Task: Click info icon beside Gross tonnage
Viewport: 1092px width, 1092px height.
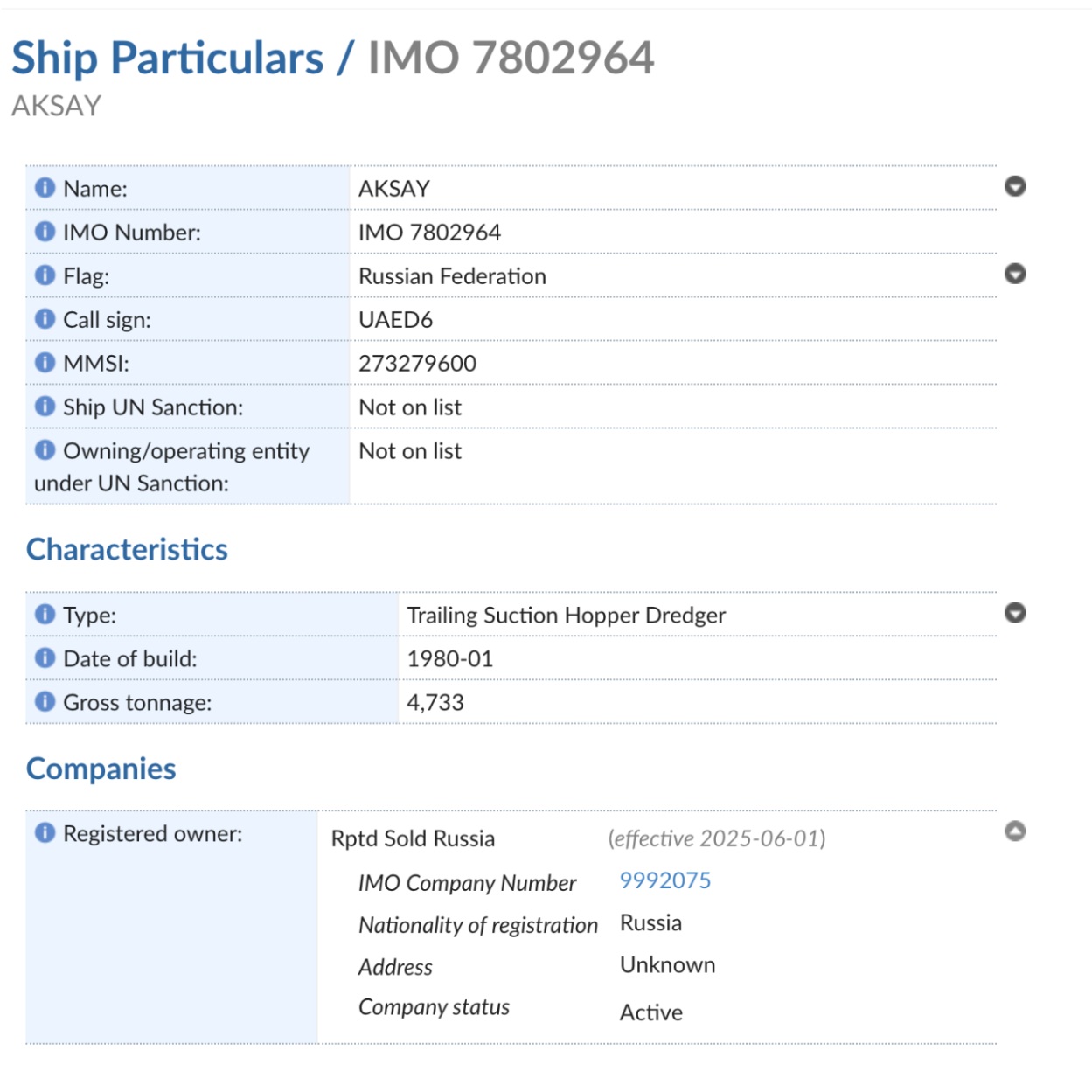Action: click(x=45, y=702)
